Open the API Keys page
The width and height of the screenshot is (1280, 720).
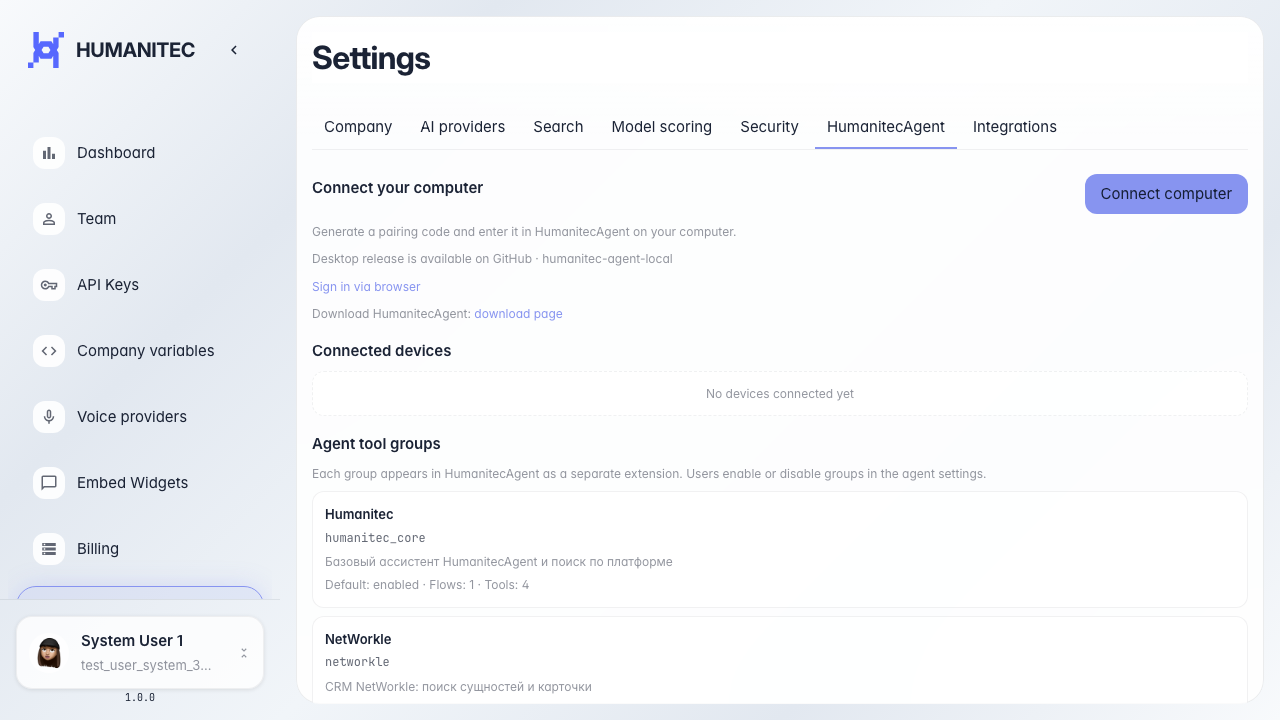click(x=108, y=285)
